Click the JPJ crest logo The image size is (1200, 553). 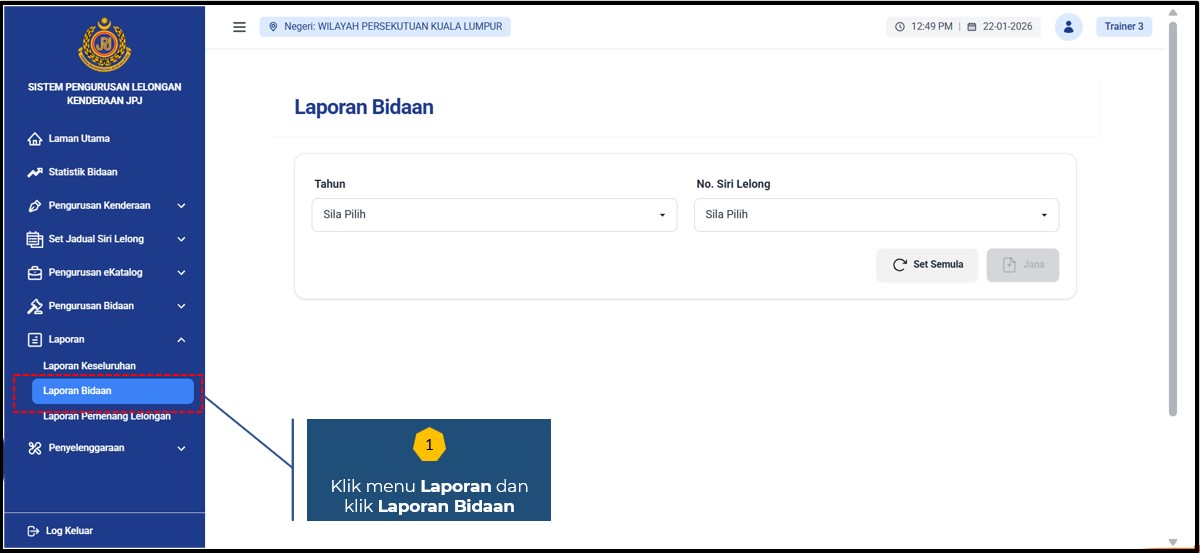pos(104,43)
